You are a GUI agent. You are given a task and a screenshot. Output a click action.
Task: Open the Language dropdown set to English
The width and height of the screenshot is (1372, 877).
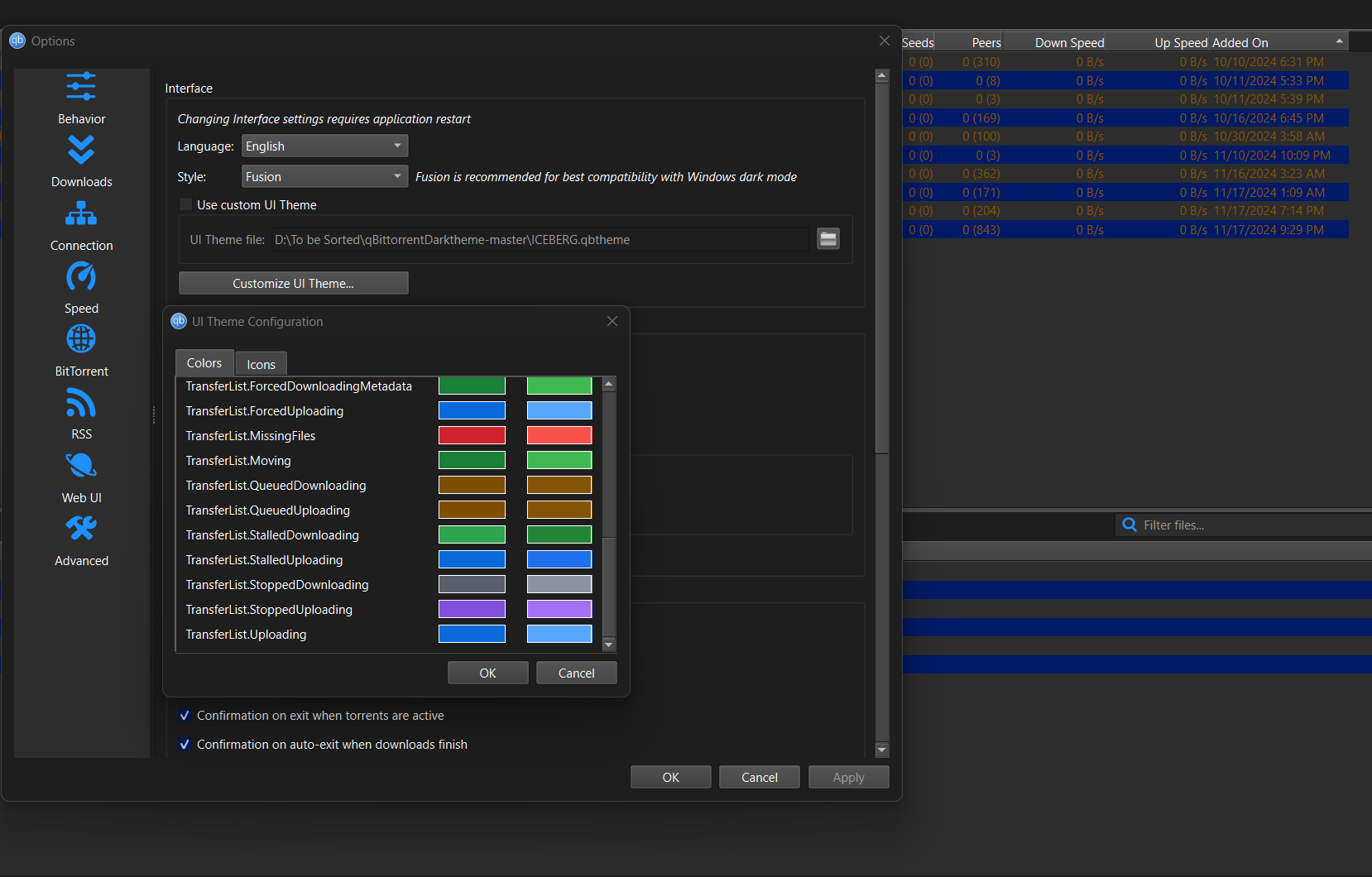click(x=325, y=146)
